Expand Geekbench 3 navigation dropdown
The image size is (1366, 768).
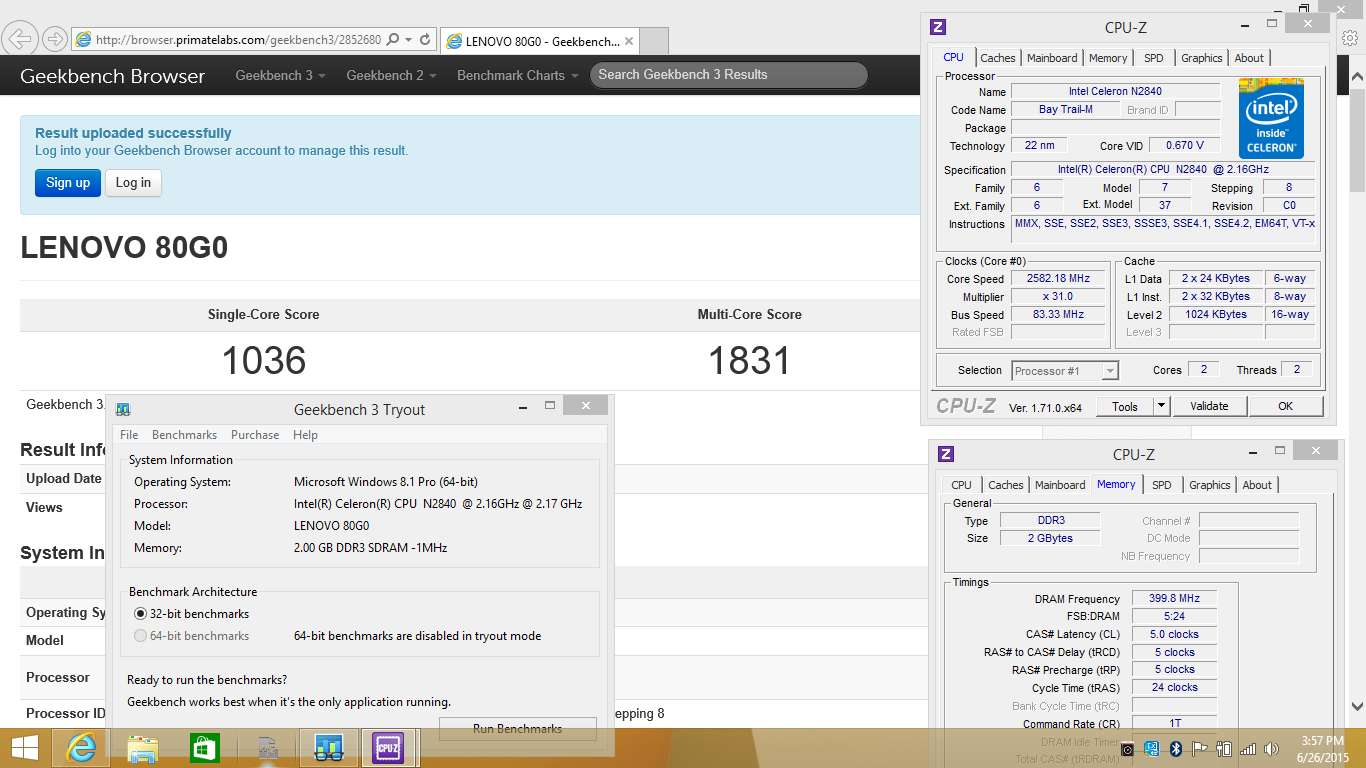coord(280,75)
